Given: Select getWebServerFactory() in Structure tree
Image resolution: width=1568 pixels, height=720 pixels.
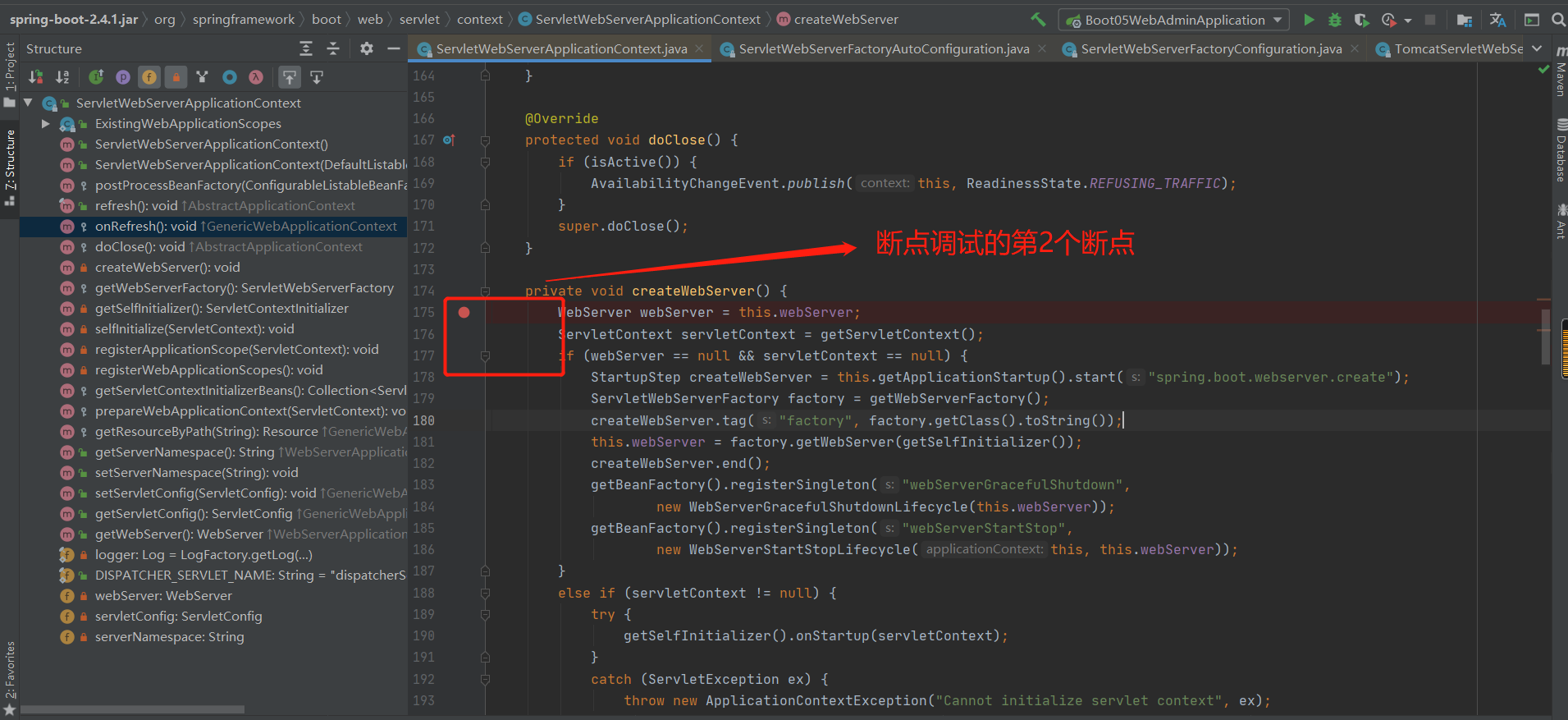Looking at the screenshot, I should pos(245,288).
